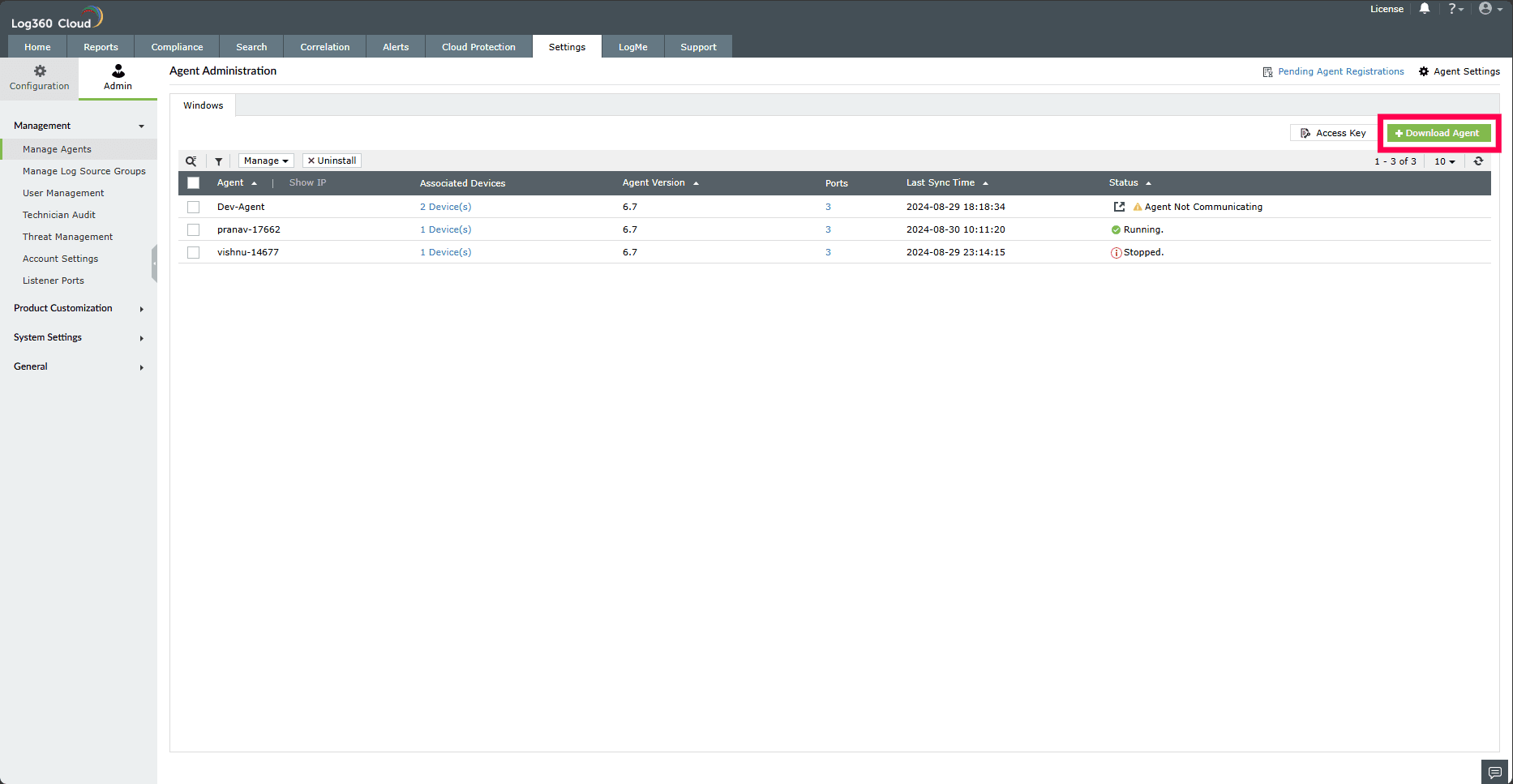Screen dimensions: 1513x784
Task: Click the Log360 Cloud logo
Action: pos(57,18)
